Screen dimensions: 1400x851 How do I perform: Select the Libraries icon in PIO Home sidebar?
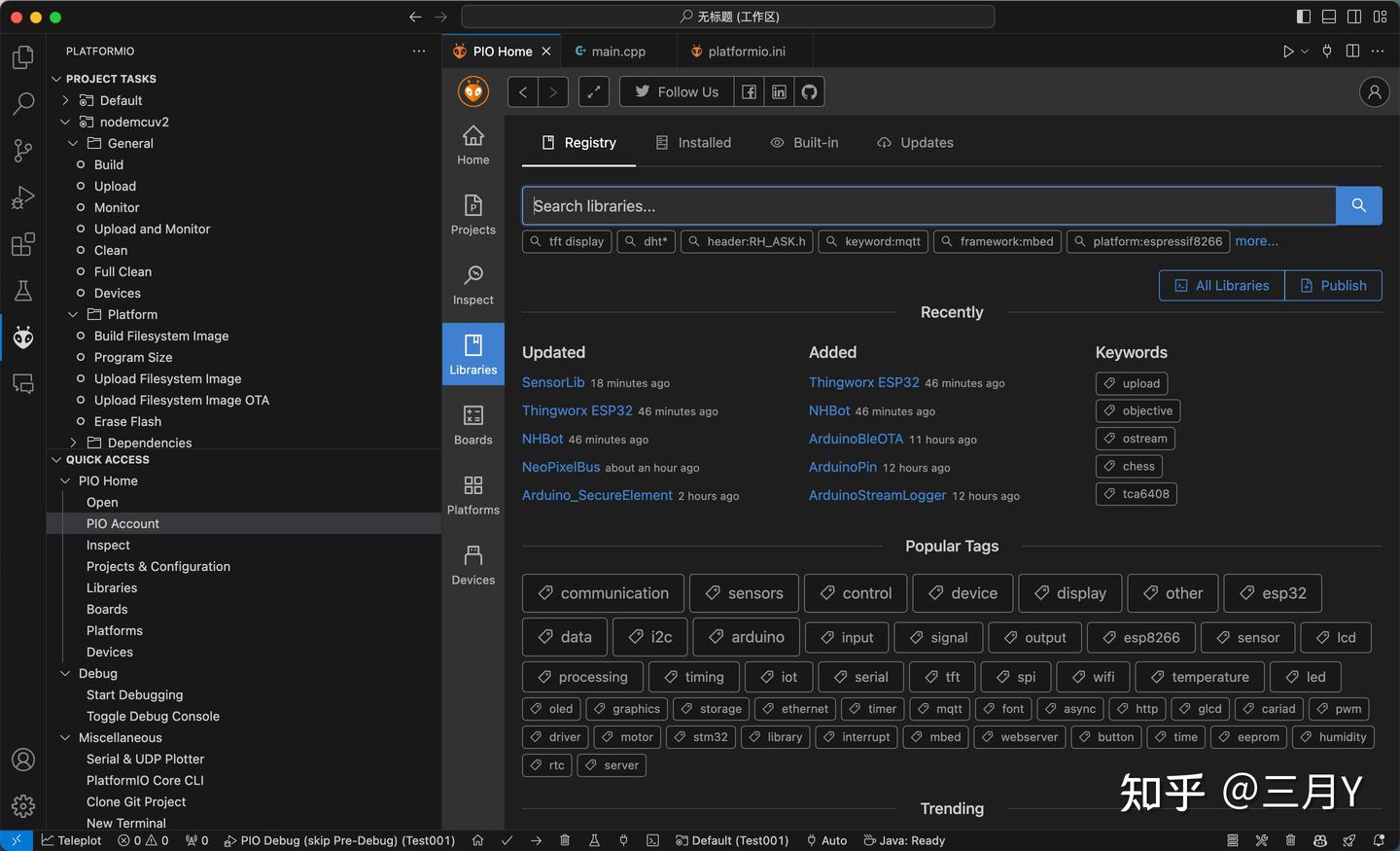(x=472, y=353)
